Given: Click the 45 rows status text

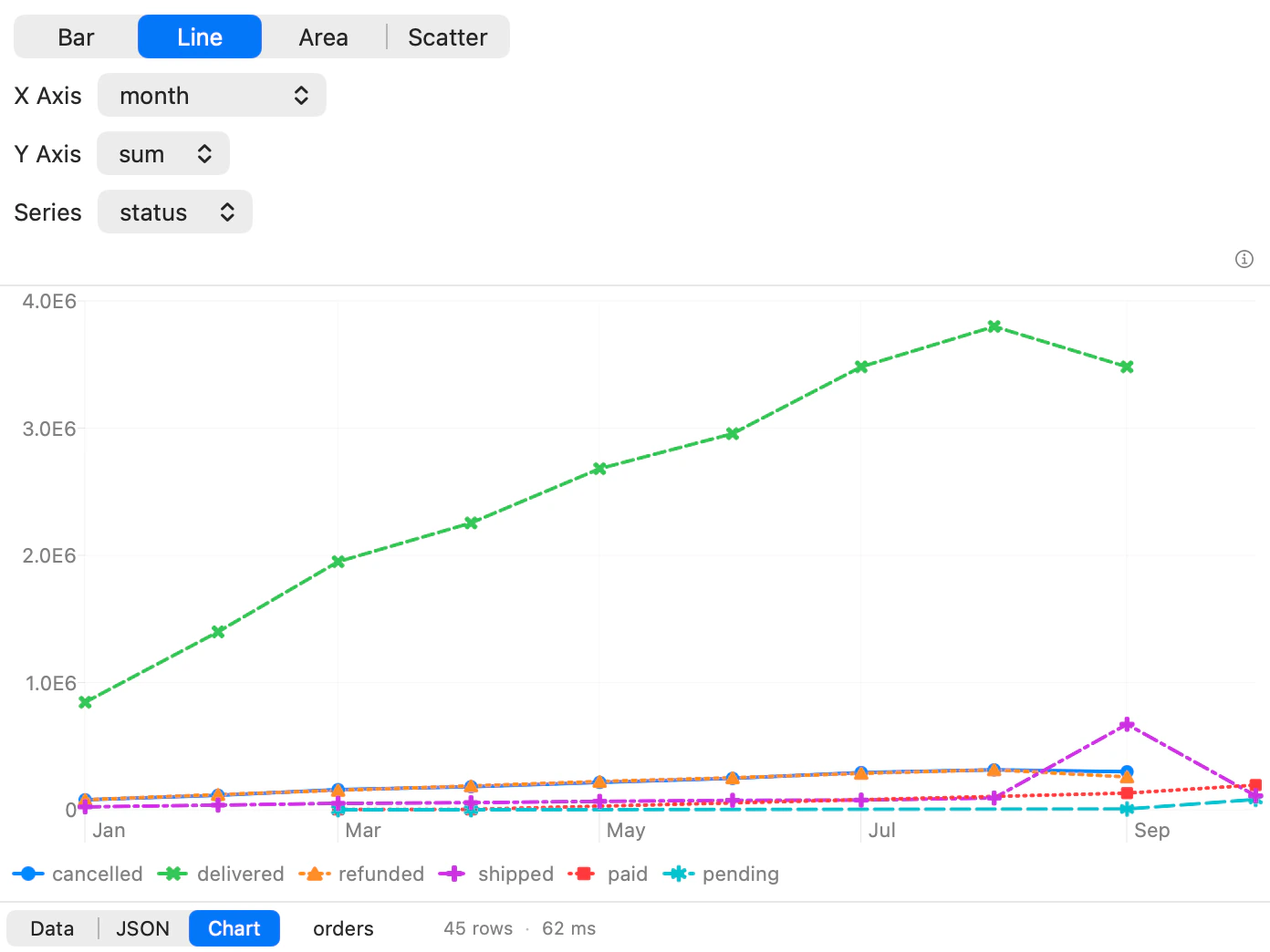Looking at the screenshot, I should coord(478,928).
